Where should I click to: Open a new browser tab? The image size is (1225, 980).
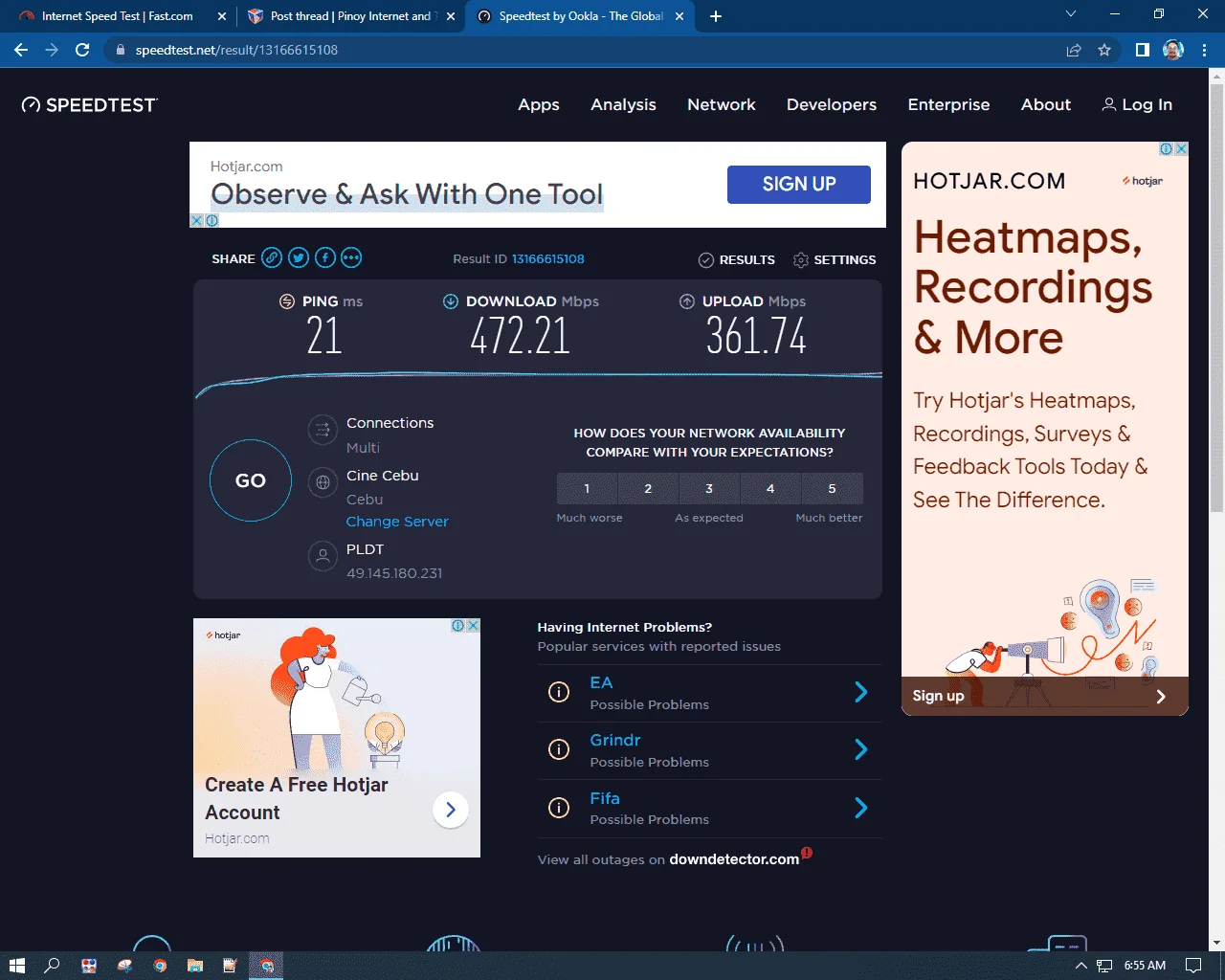pyautogui.click(x=716, y=16)
